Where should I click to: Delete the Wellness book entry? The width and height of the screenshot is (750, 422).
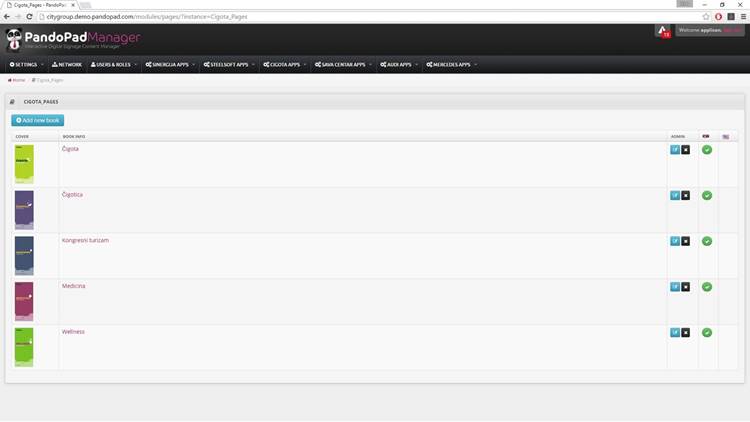click(685, 333)
